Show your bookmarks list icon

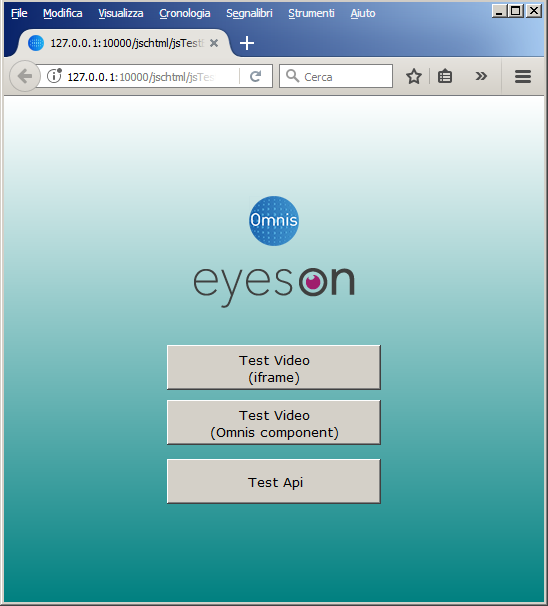tap(445, 76)
